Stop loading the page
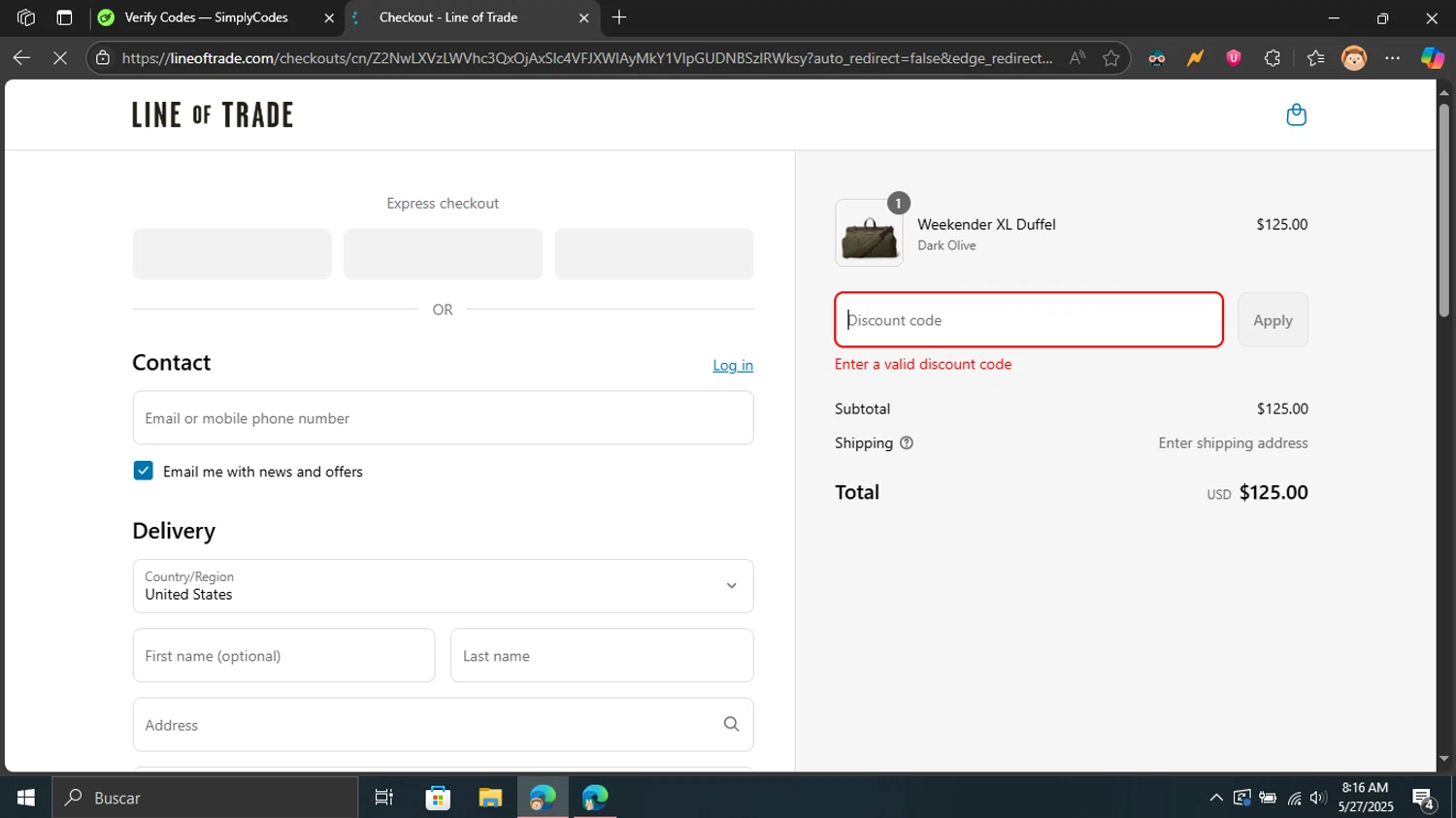This screenshot has height=818, width=1456. (60, 58)
